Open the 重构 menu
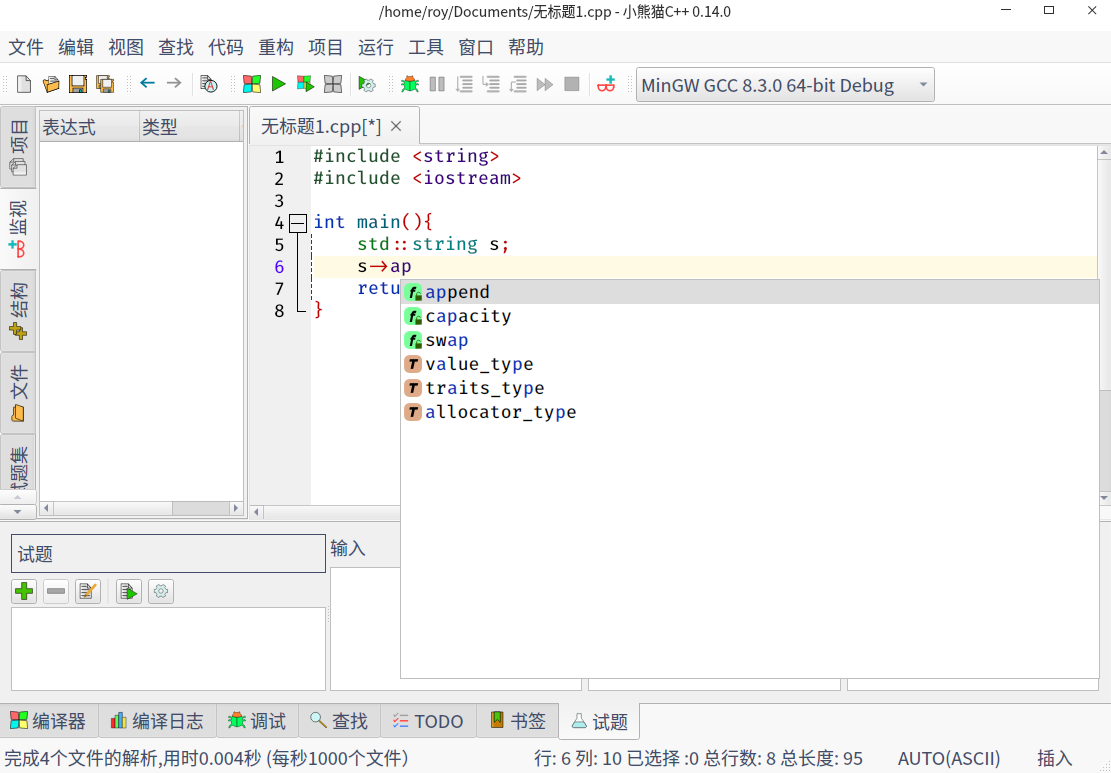This screenshot has width=1111, height=773. click(276, 47)
